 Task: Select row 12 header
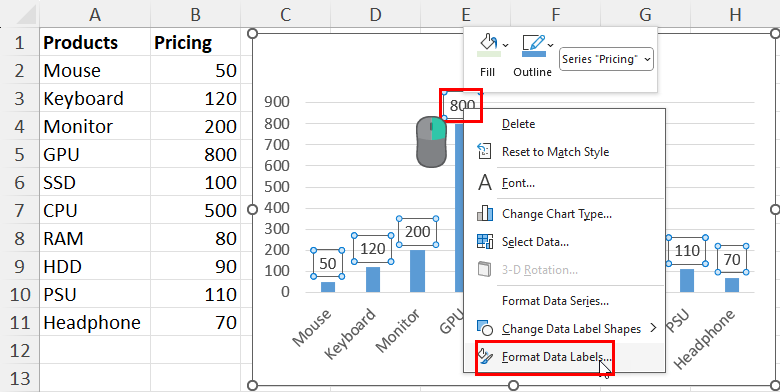pyautogui.click(x=19, y=351)
